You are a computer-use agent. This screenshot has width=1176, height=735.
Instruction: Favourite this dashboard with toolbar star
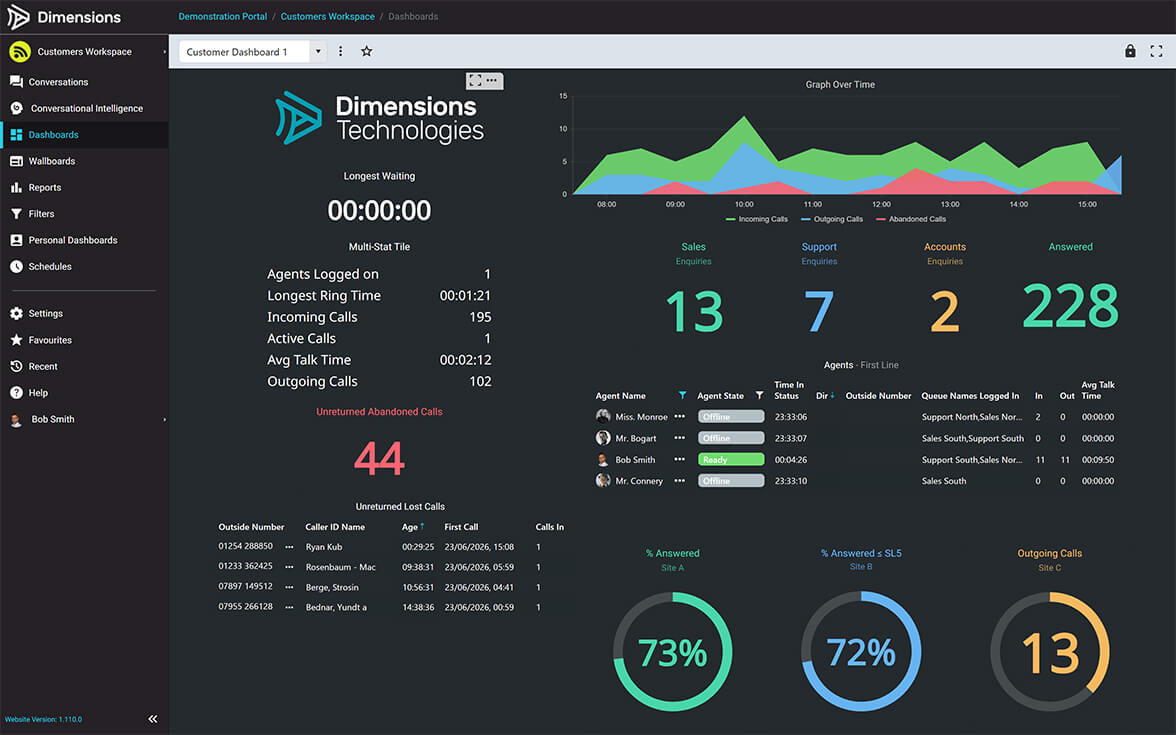[x=366, y=51]
